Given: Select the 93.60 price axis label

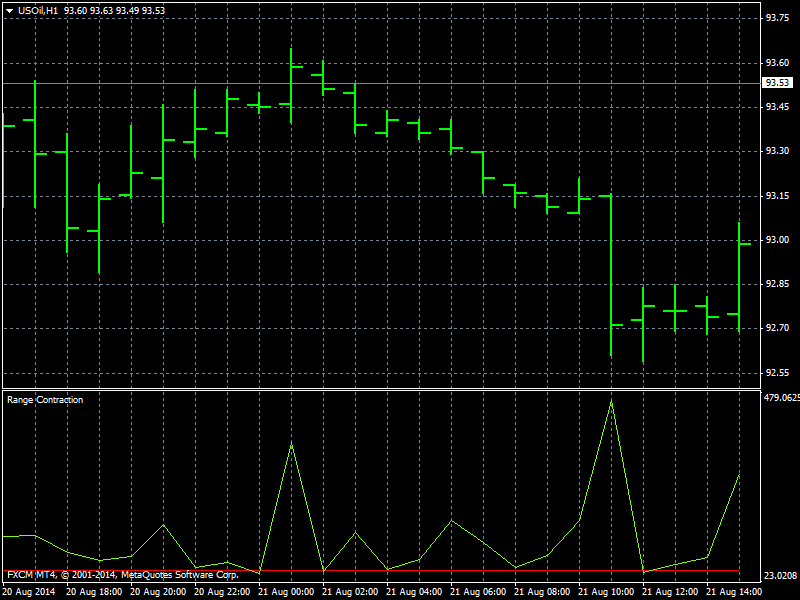Looking at the screenshot, I should [x=778, y=63].
